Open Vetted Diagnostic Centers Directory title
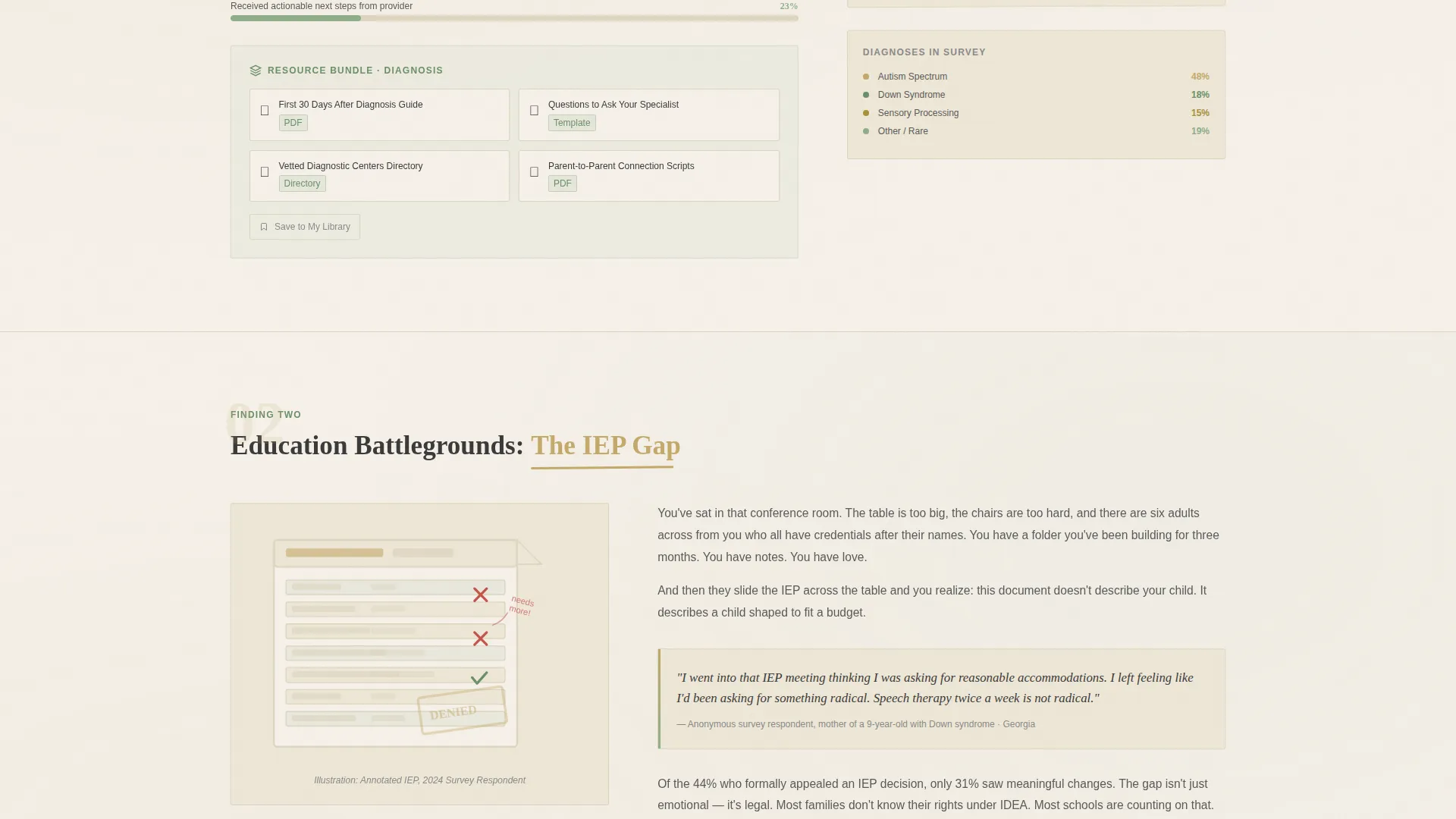Image resolution: width=1456 pixels, height=819 pixels. click(x=350, y=166)
